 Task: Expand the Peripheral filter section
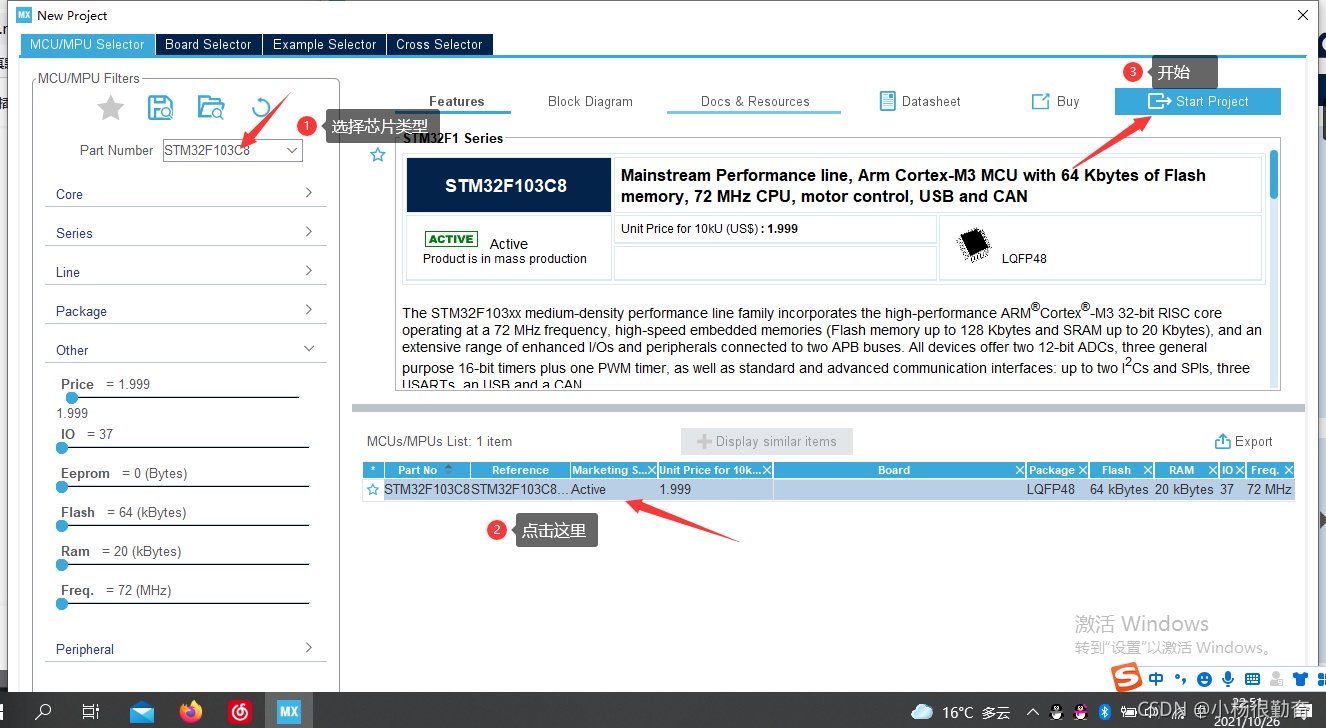186,648
